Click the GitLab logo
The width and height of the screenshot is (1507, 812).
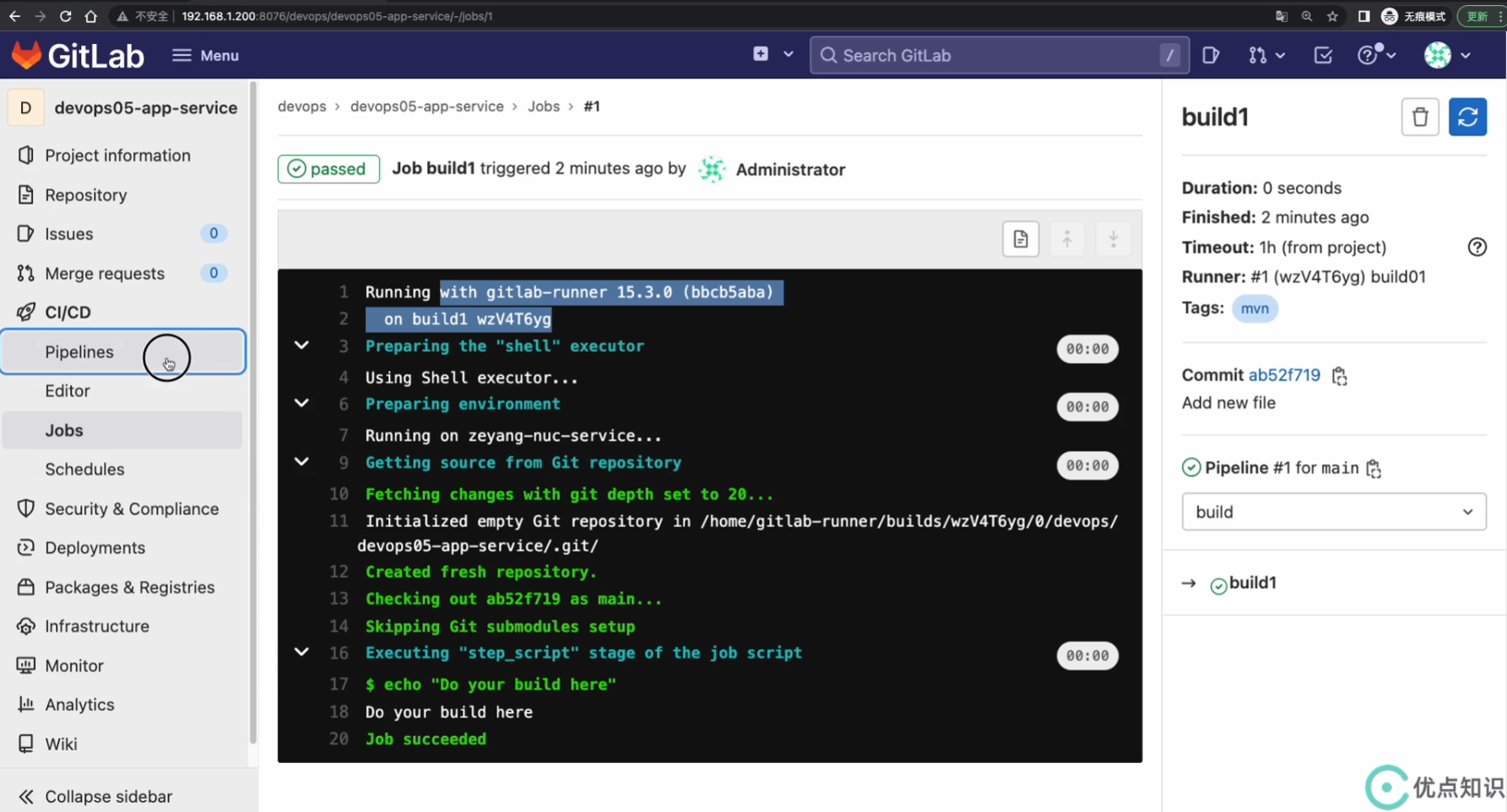[x=78, y=56]
